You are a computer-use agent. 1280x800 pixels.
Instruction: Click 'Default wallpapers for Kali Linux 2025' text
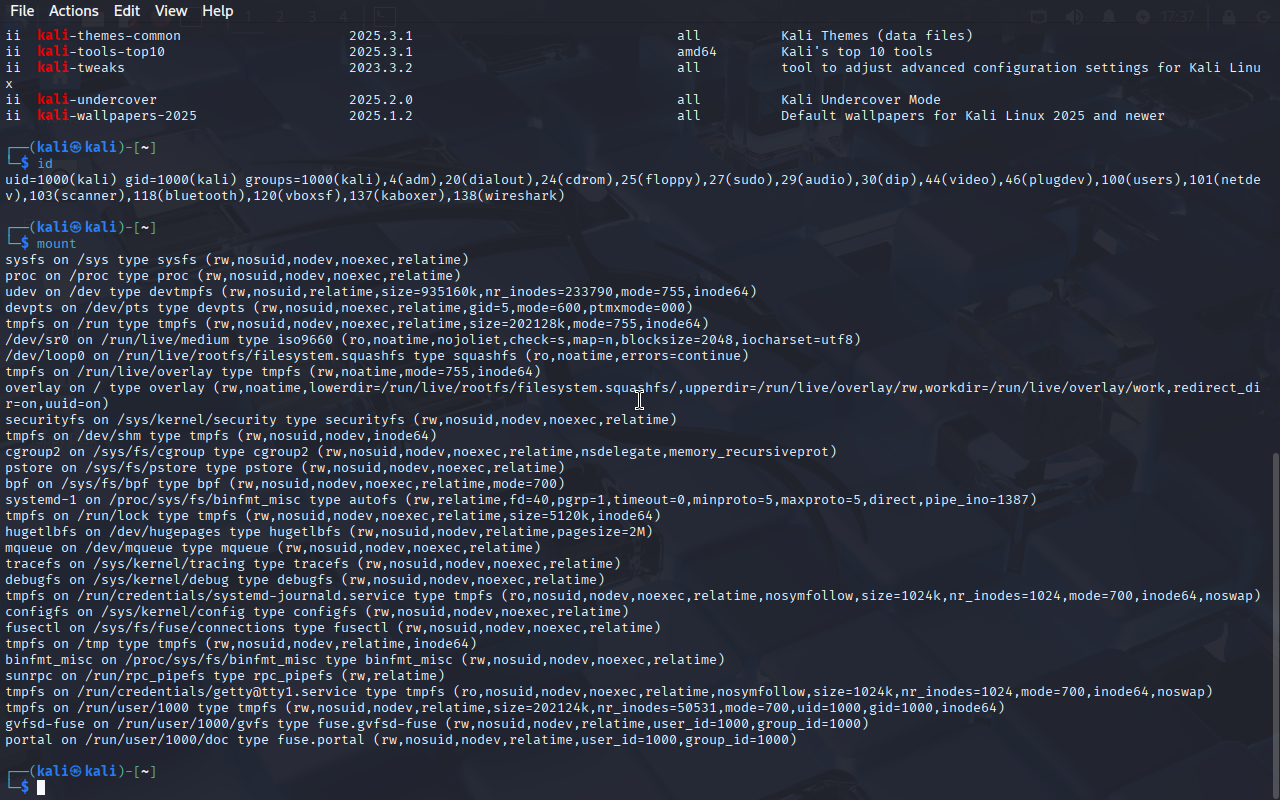[x=933, y=116]
